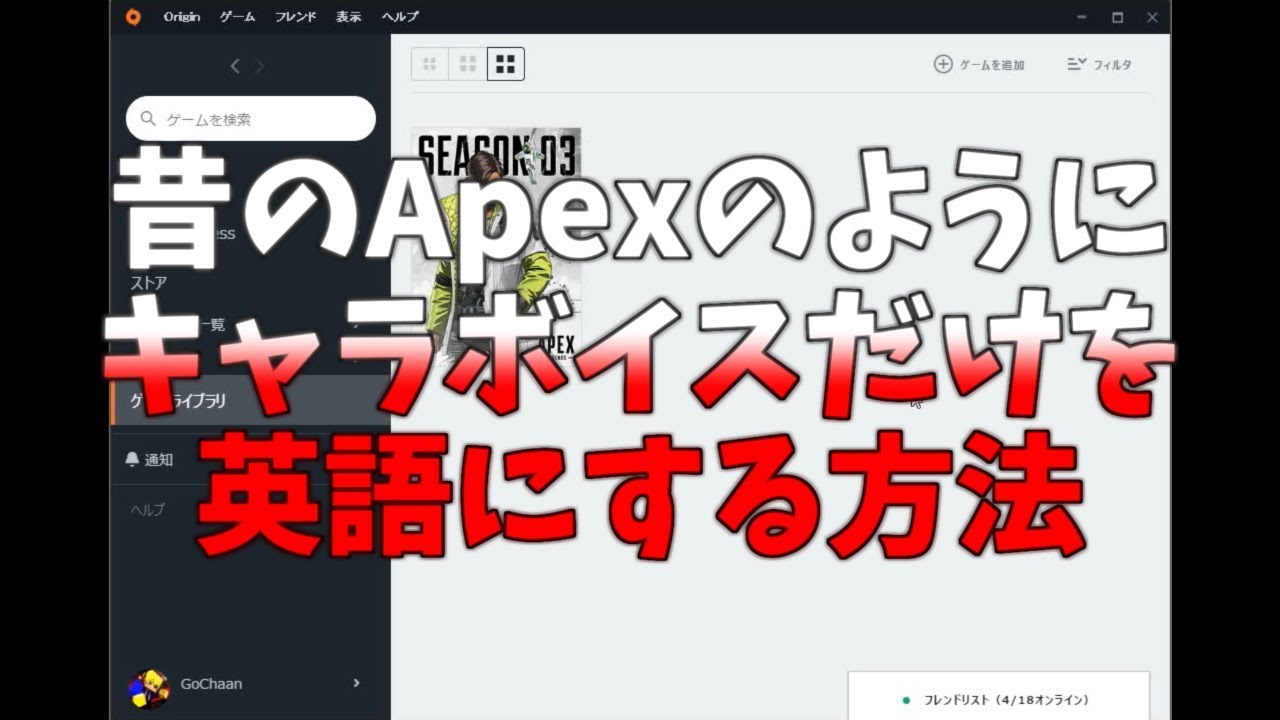Switch to small grid view
The image size is (1280, 720).
coord(430,64)
